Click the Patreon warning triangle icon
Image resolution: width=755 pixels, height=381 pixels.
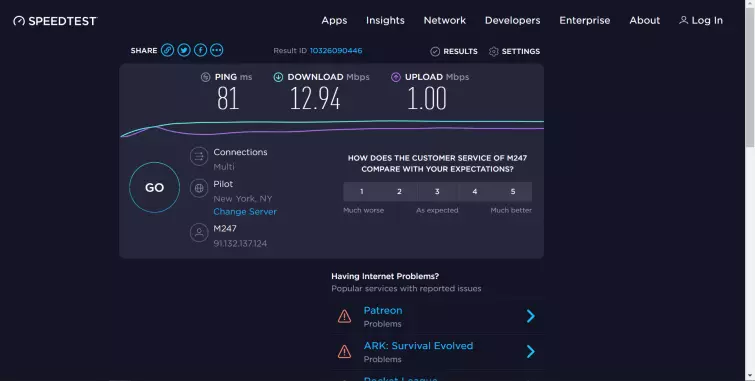[344, 316]
